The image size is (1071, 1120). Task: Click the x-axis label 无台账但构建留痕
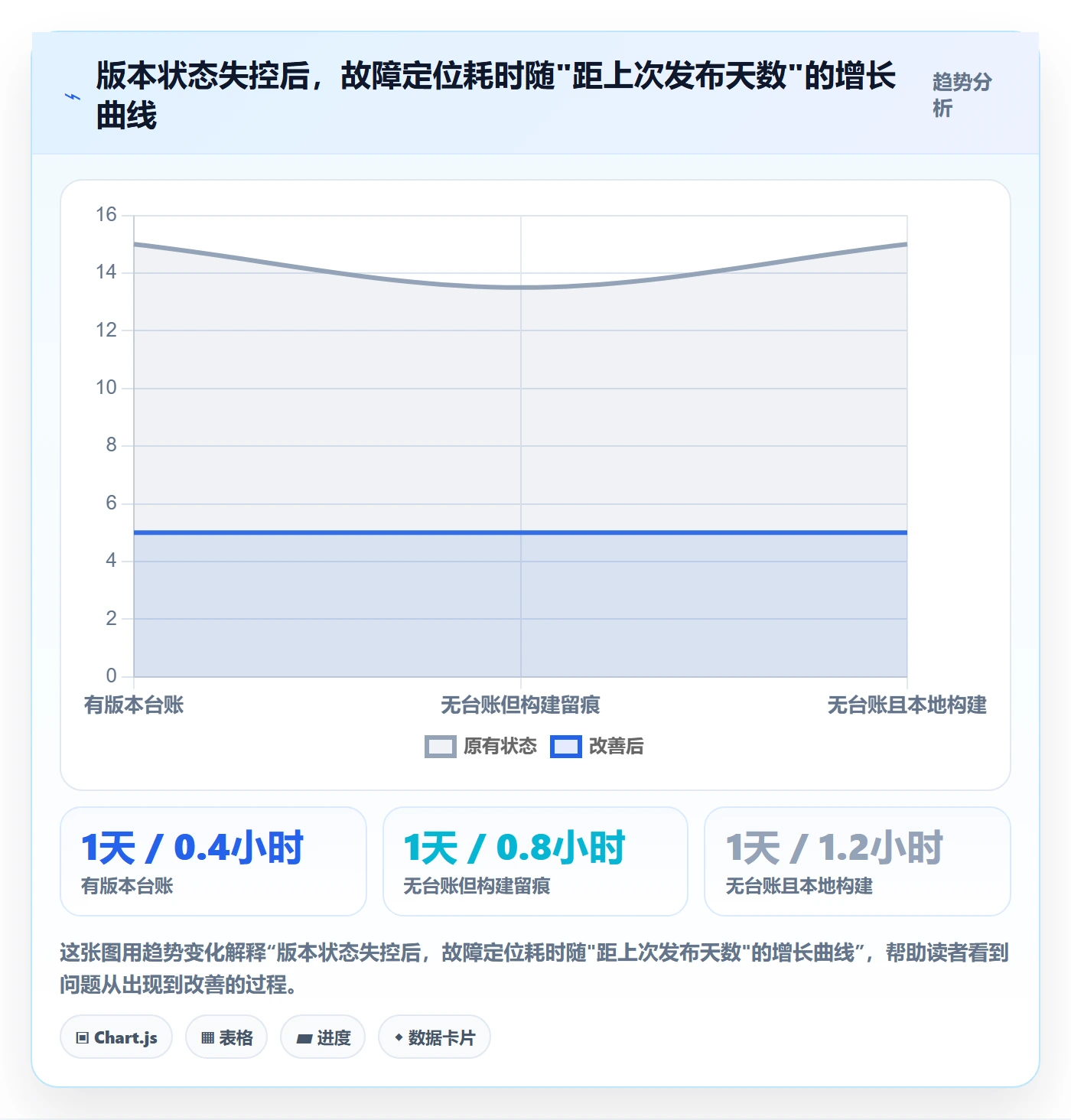520,705
